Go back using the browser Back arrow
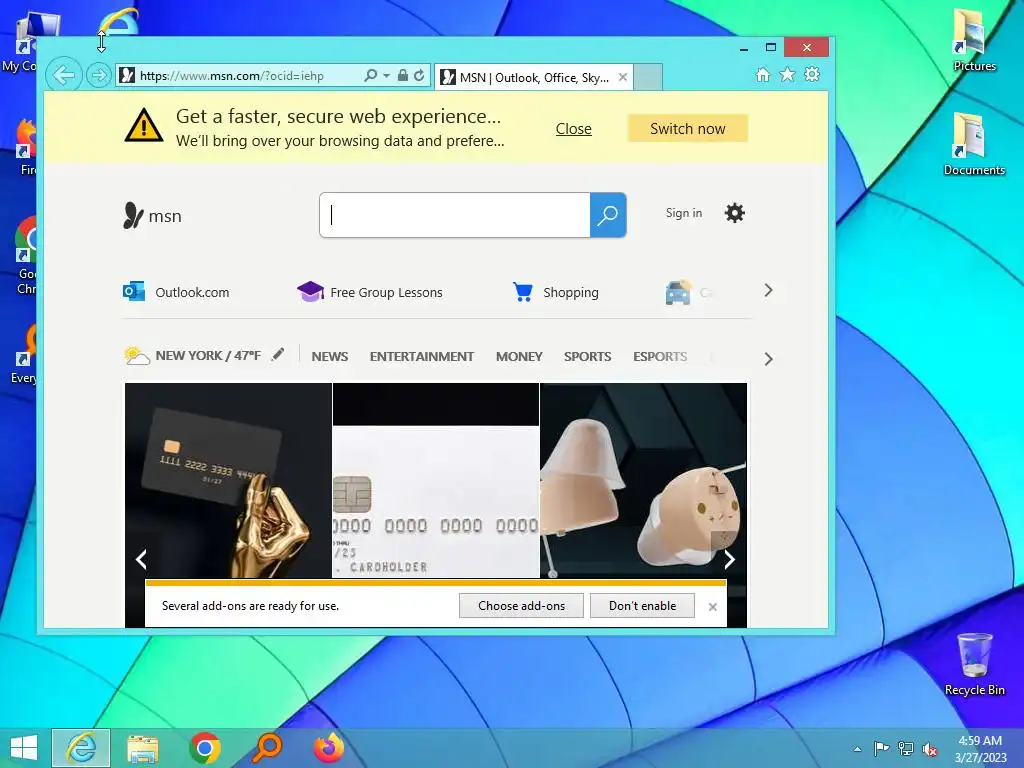This screenshot has height=768, width=1024. click(64, 75)
